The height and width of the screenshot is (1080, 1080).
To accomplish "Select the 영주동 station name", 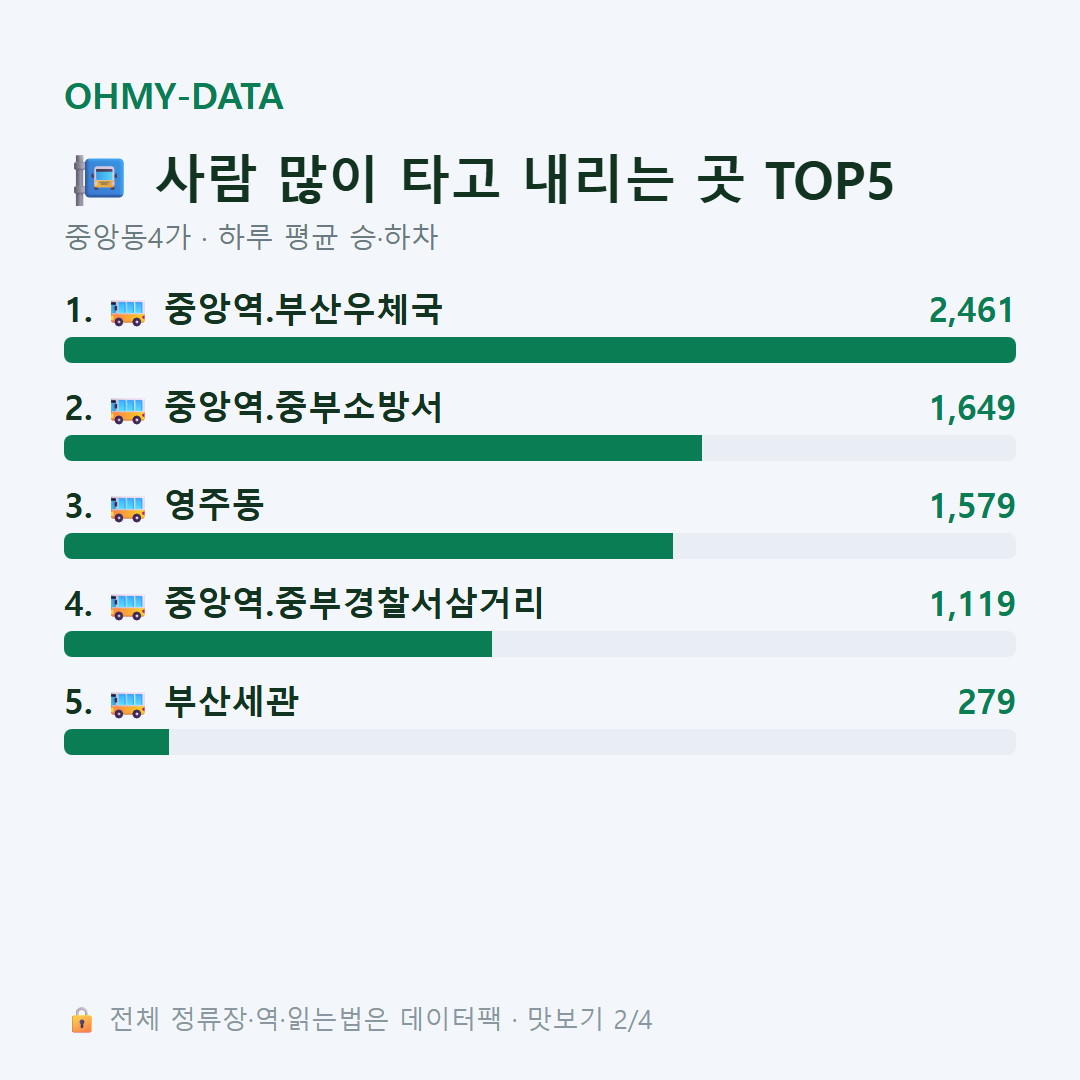I will (214, 505).
